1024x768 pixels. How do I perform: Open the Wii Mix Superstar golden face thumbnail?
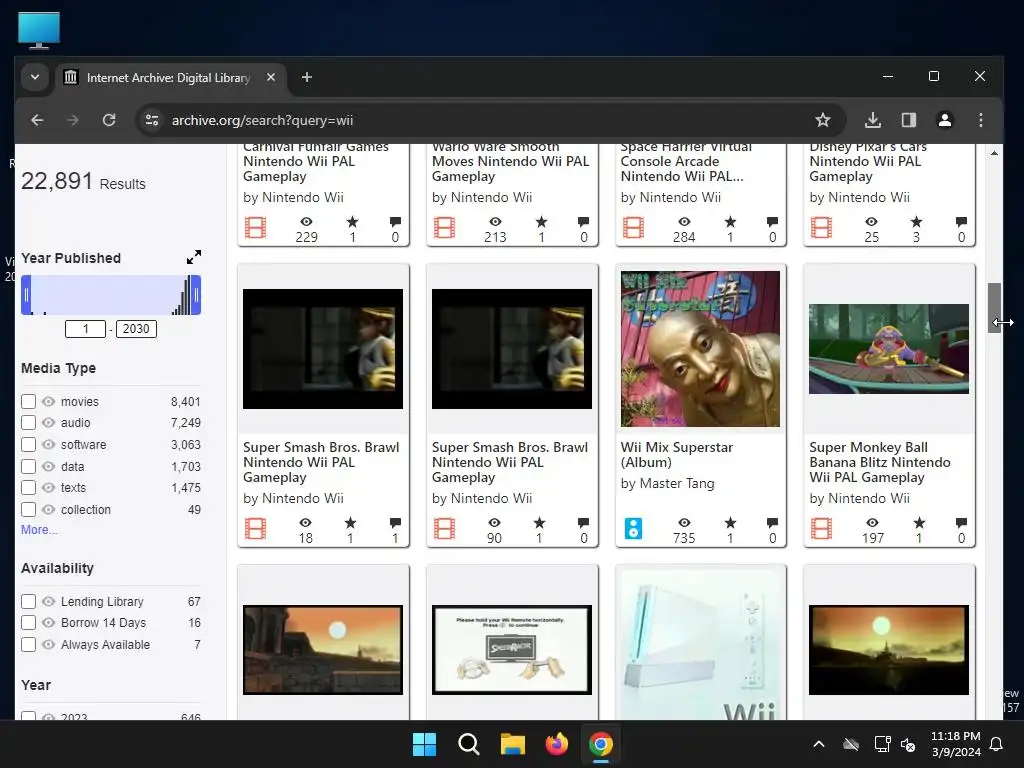pyautogui.click(x=700, y=349)
